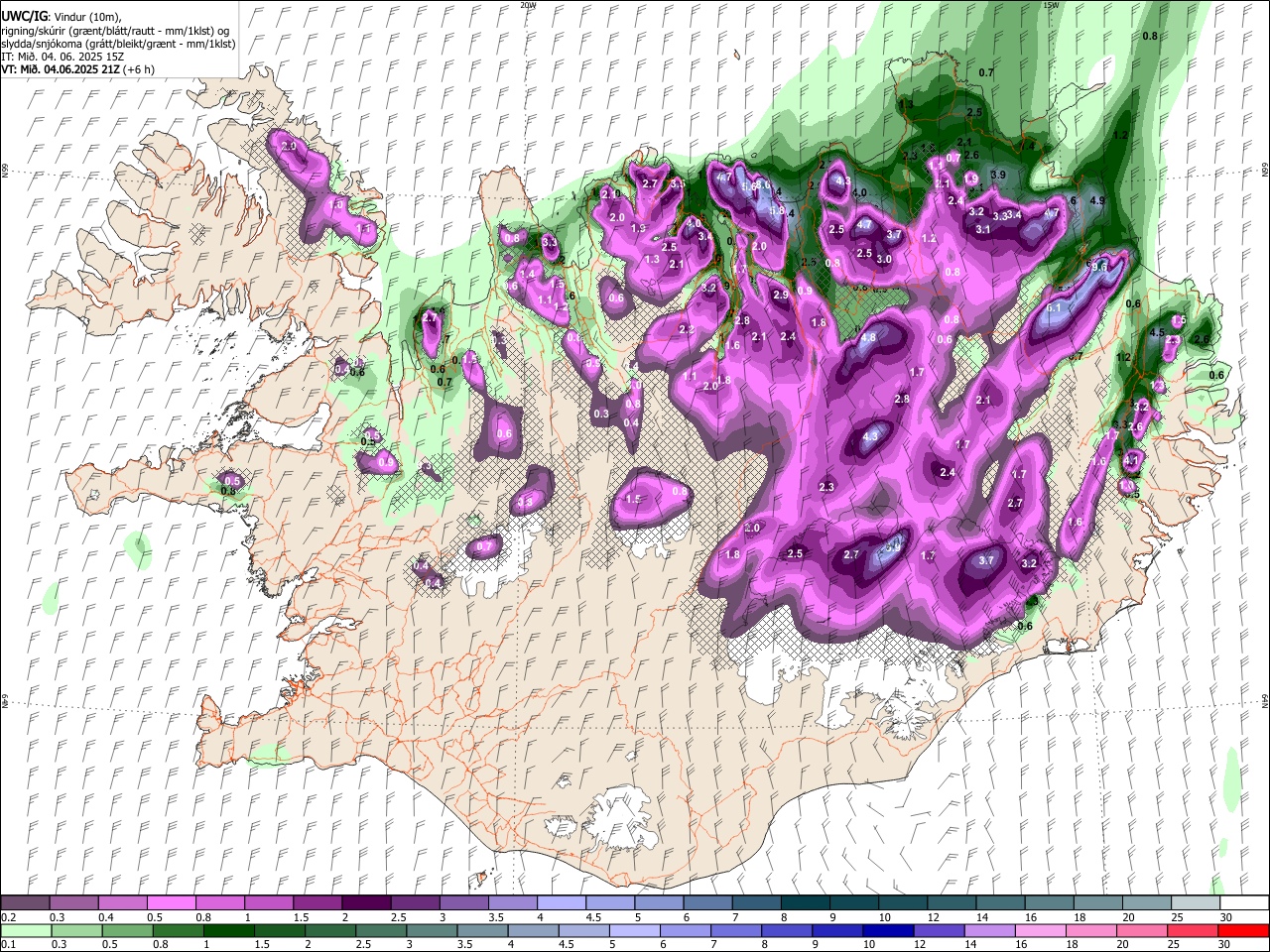Click the '15W' longitude label
1270x952 pixels.
coord(1051,5)
